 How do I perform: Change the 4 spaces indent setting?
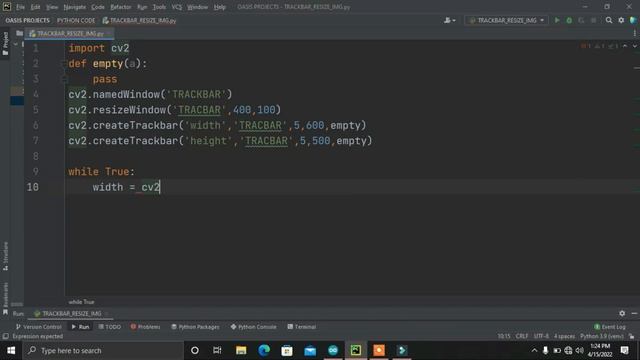click(564, 336)
